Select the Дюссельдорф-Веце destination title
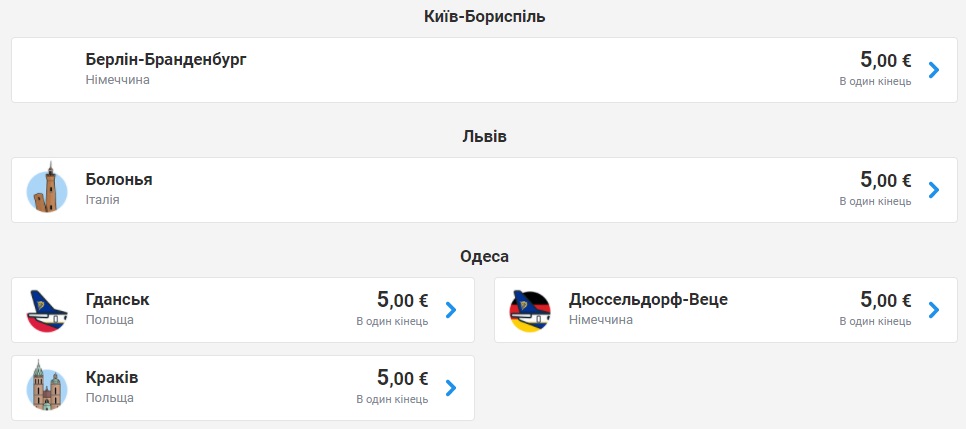 [x=648, y=300]
